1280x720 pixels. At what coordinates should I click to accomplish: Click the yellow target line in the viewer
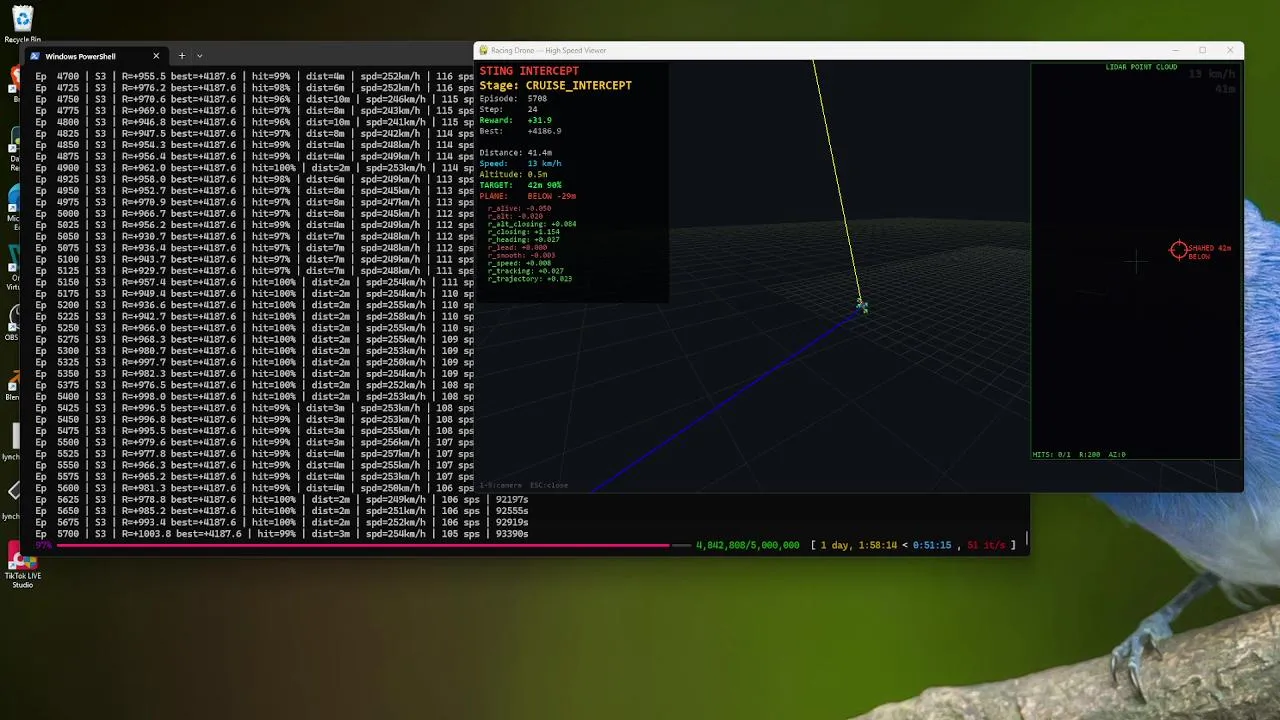click(x=837, y=182)
